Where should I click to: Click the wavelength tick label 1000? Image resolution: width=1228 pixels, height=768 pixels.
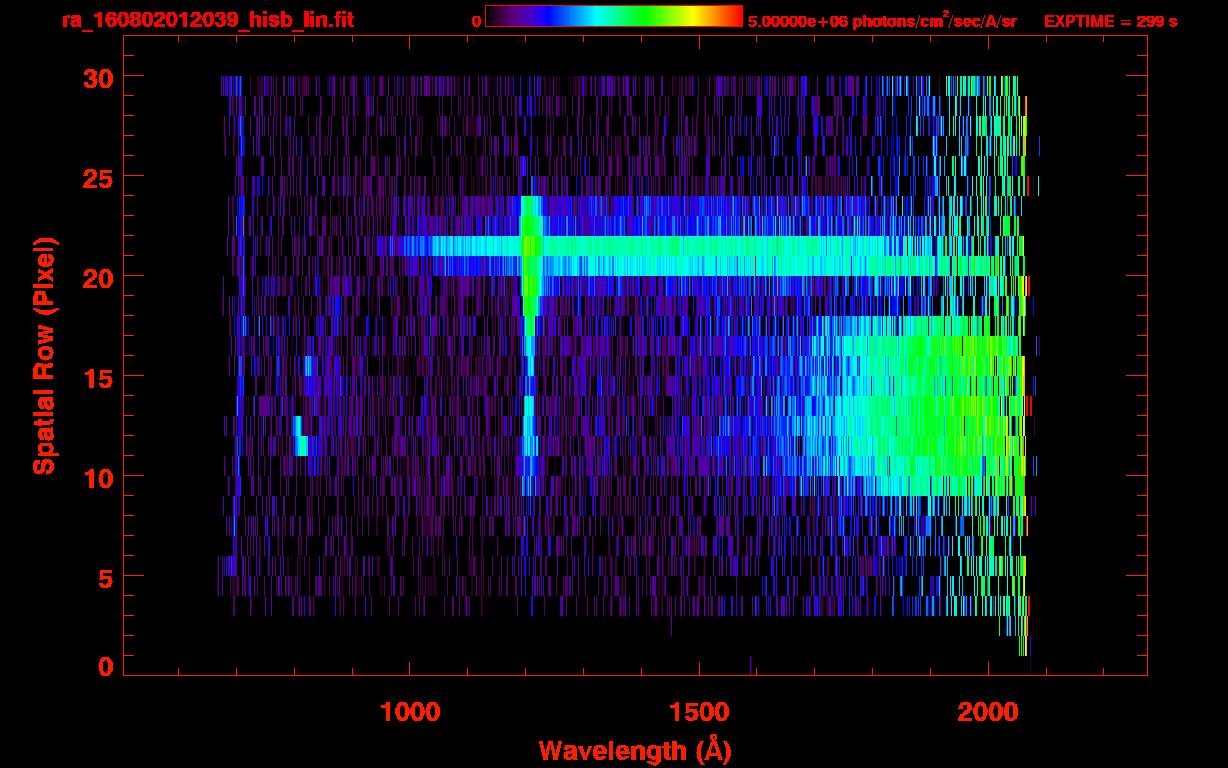pyautogui.click(x=409, y=711)
